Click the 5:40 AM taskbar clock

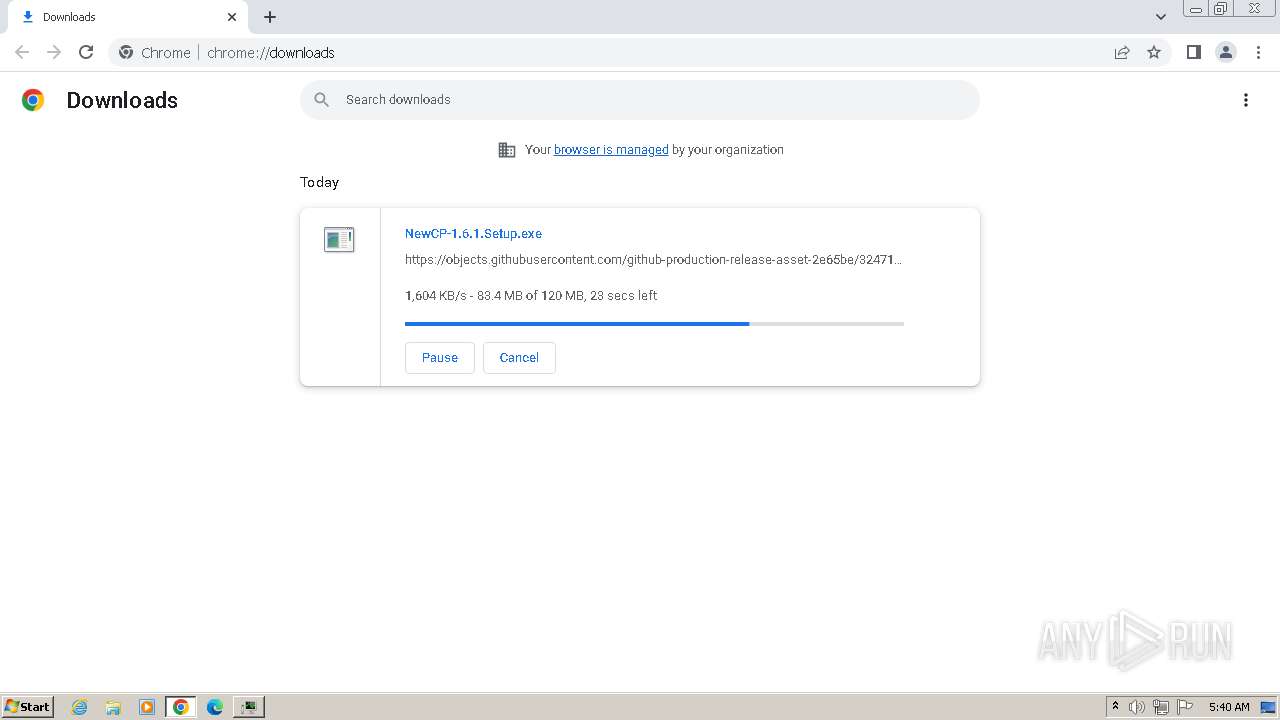1229,707
